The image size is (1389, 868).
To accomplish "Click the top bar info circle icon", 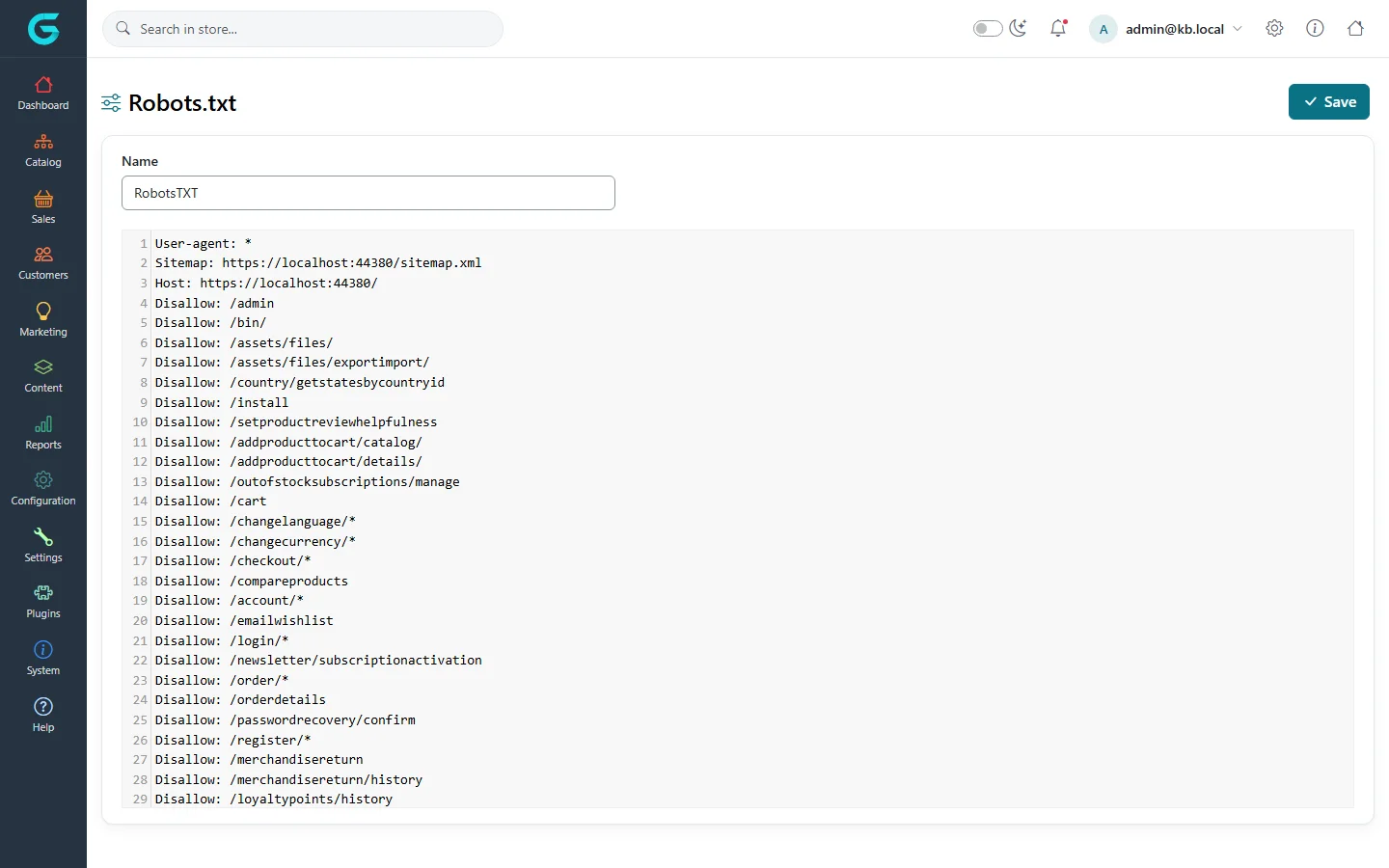I will (1315, 28).
